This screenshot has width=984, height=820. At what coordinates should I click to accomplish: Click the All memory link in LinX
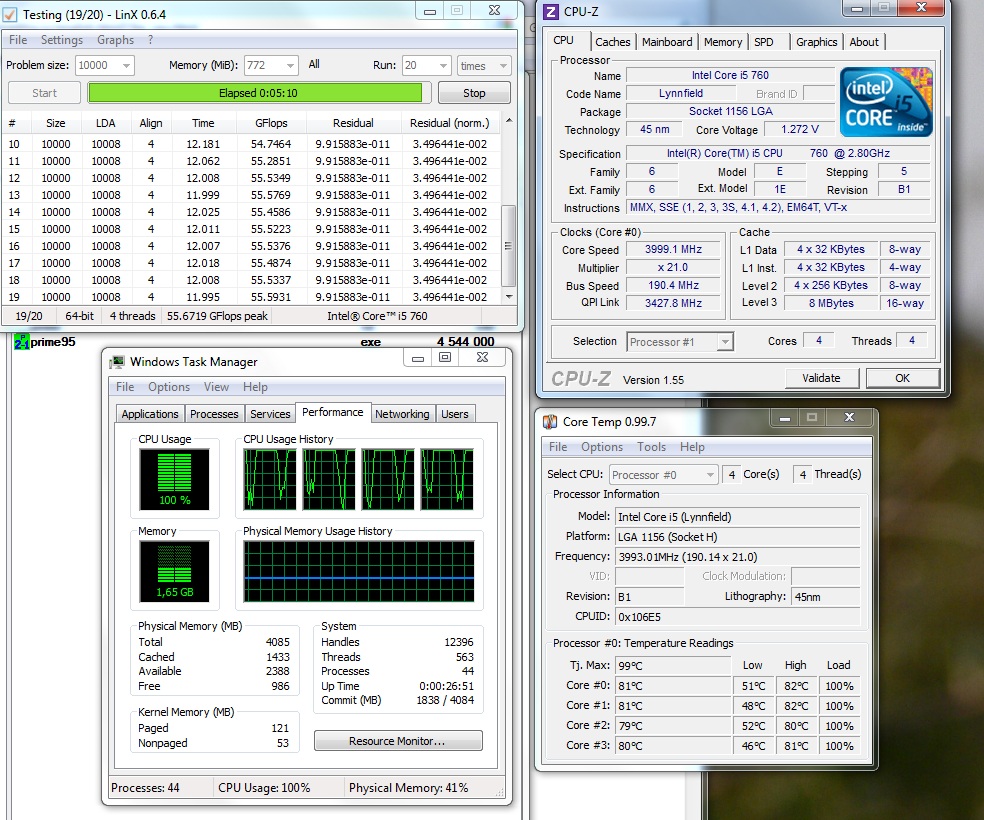(314, 64)
